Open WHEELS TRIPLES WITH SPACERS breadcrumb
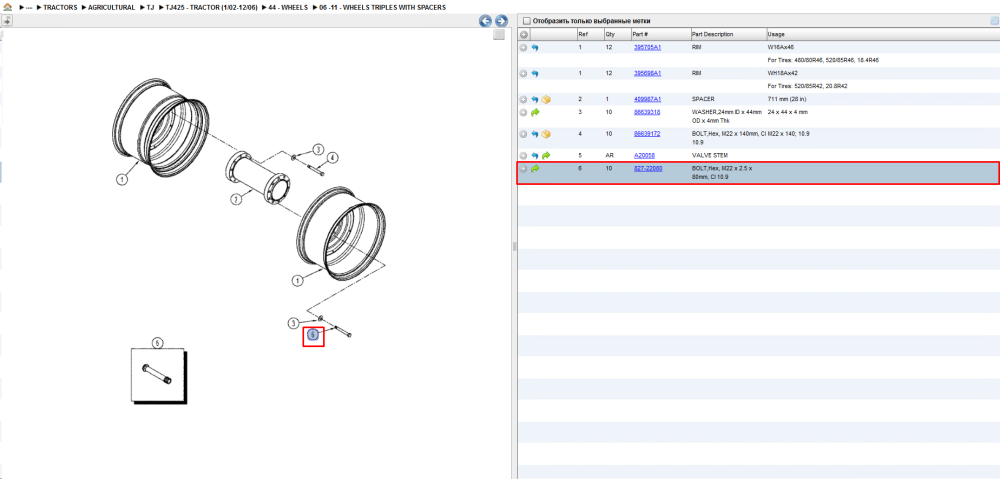Screen dimensions: 1000x479 [383, 8]
